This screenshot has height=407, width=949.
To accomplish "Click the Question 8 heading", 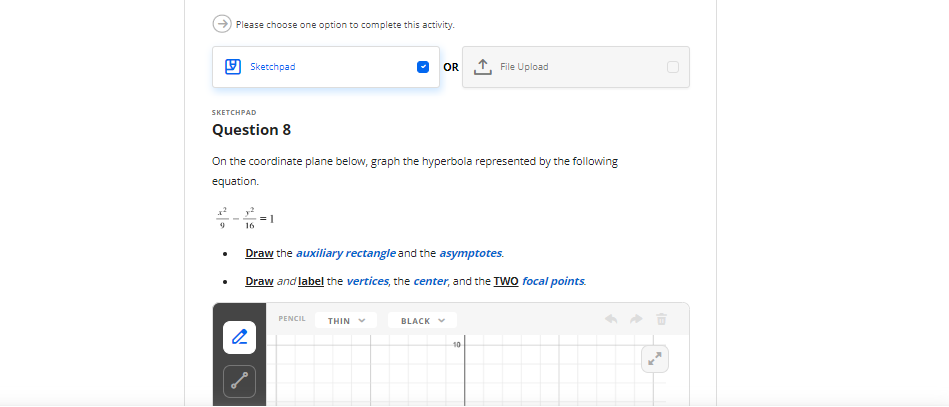I will 251,130.
